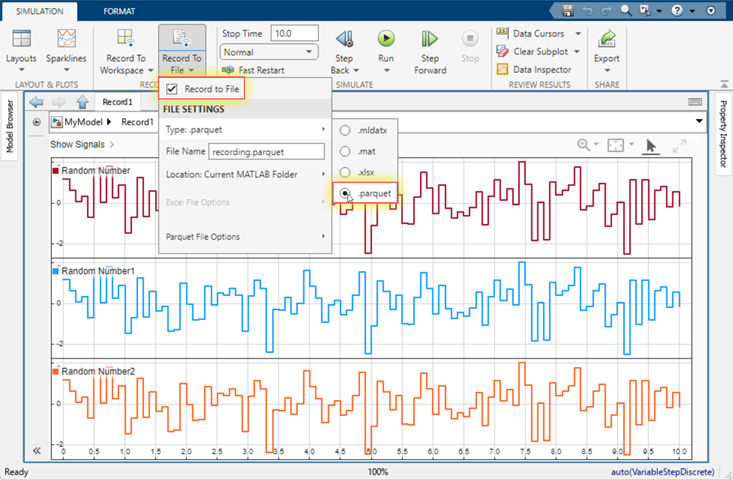Click the Step Back icon
This screenshot has width=733, height=480.
tap(343, 40)
